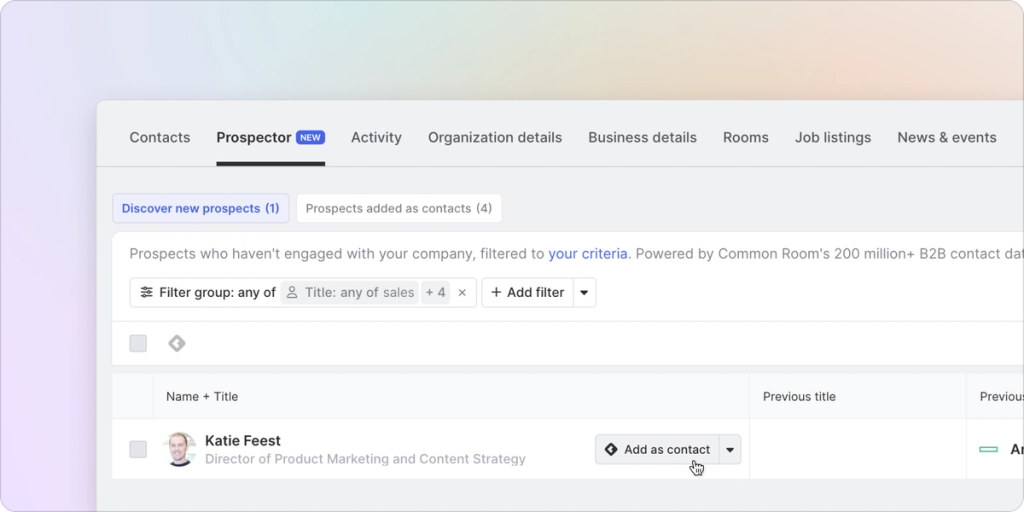The image size is (1024, 512).
Task: Open the Katie Feest name link
Action: [243, 441]
